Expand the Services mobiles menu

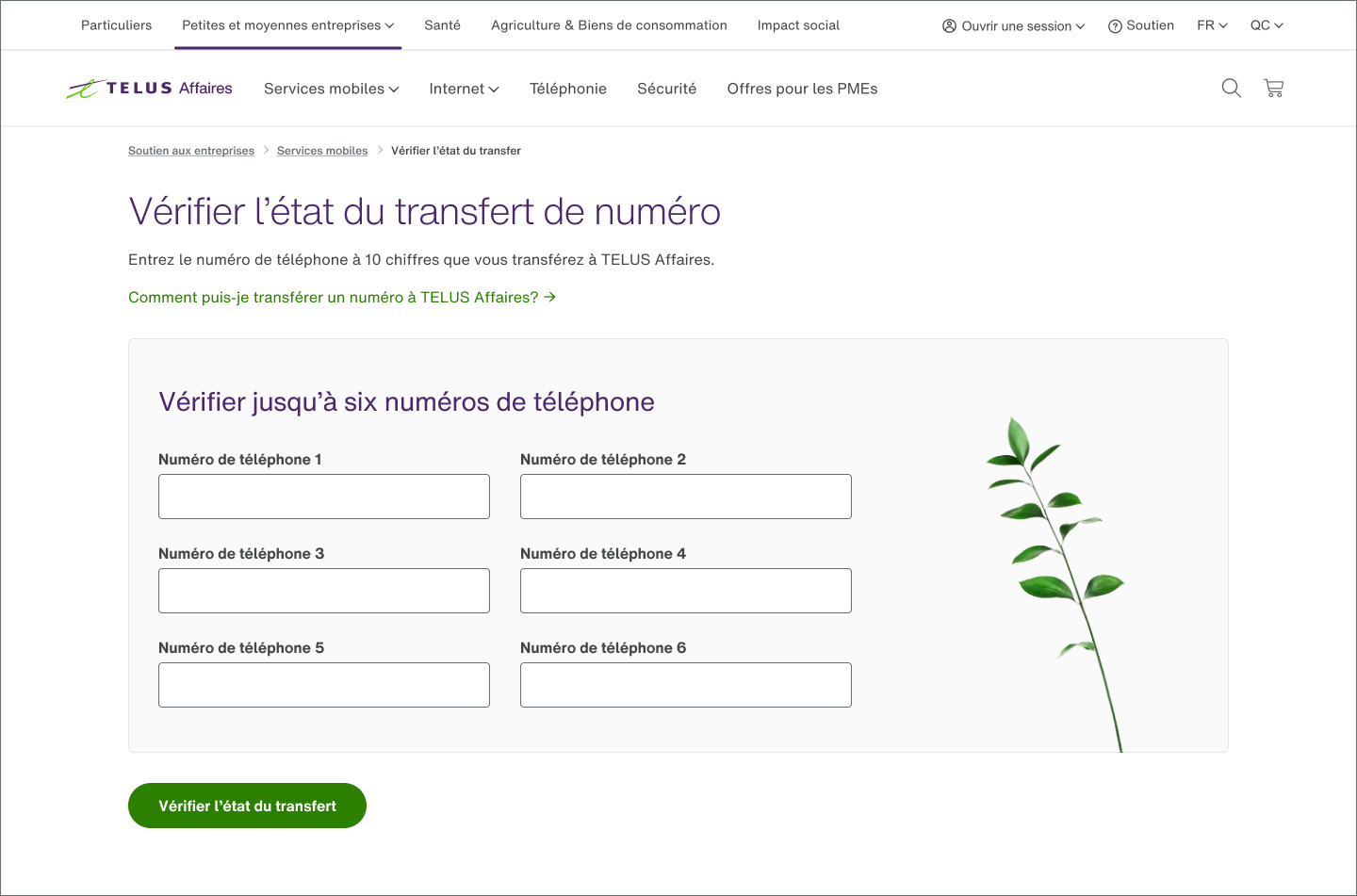click(x=331, y=89)
